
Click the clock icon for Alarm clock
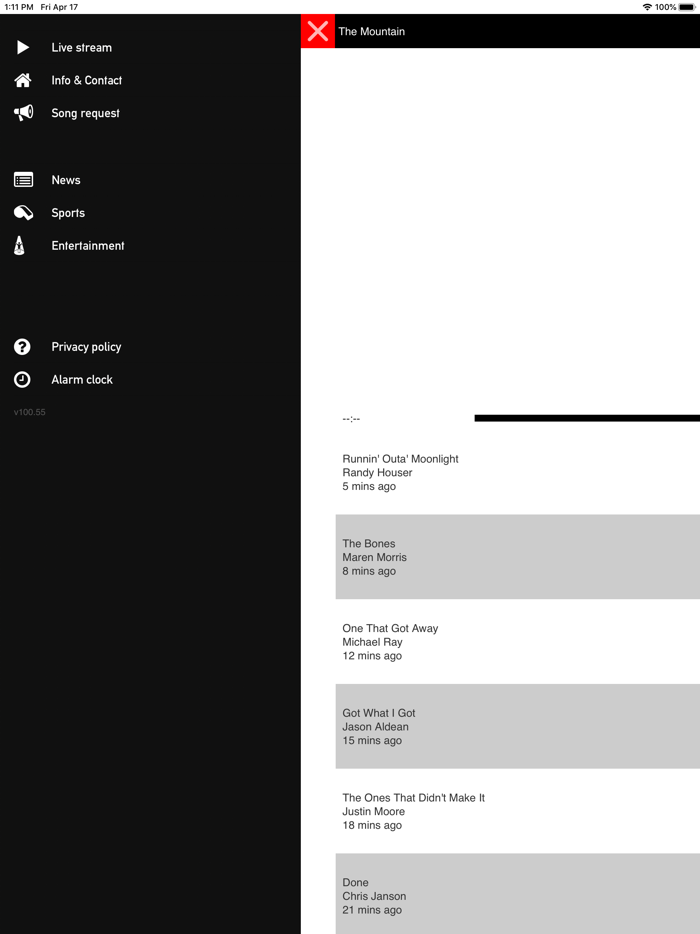22,379
